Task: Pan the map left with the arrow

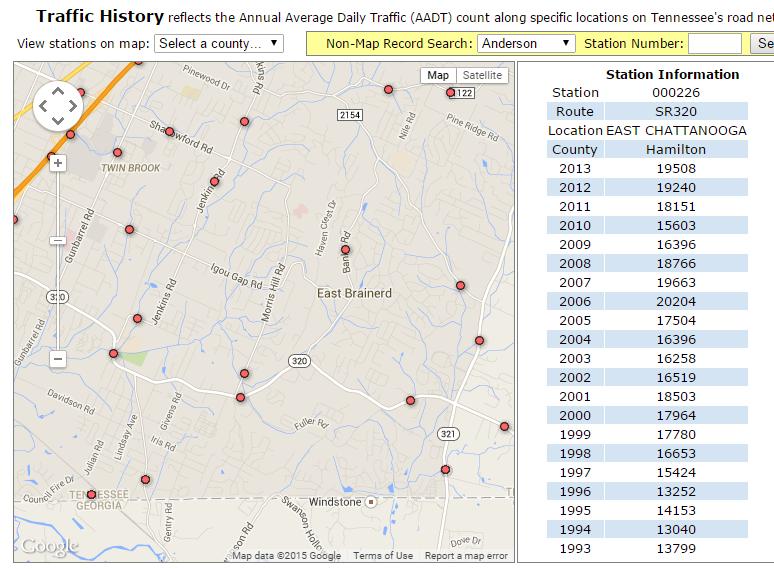Action: click(x=43, y=106)
